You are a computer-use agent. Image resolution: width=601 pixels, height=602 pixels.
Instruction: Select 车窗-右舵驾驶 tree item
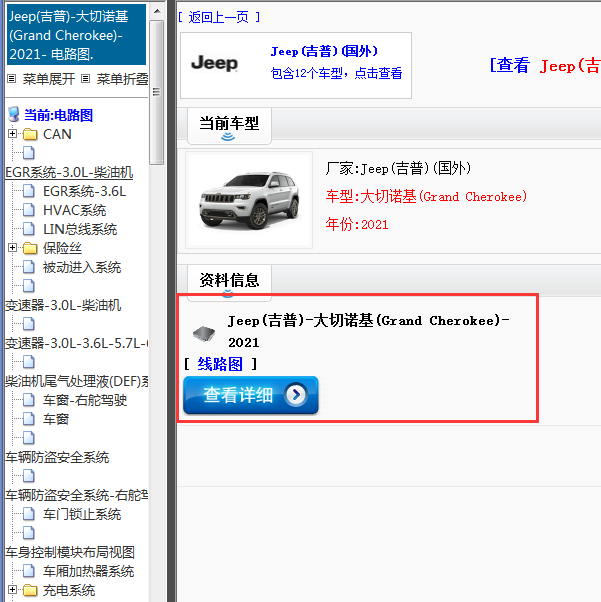pyautogui.click(x=85, y=400)
